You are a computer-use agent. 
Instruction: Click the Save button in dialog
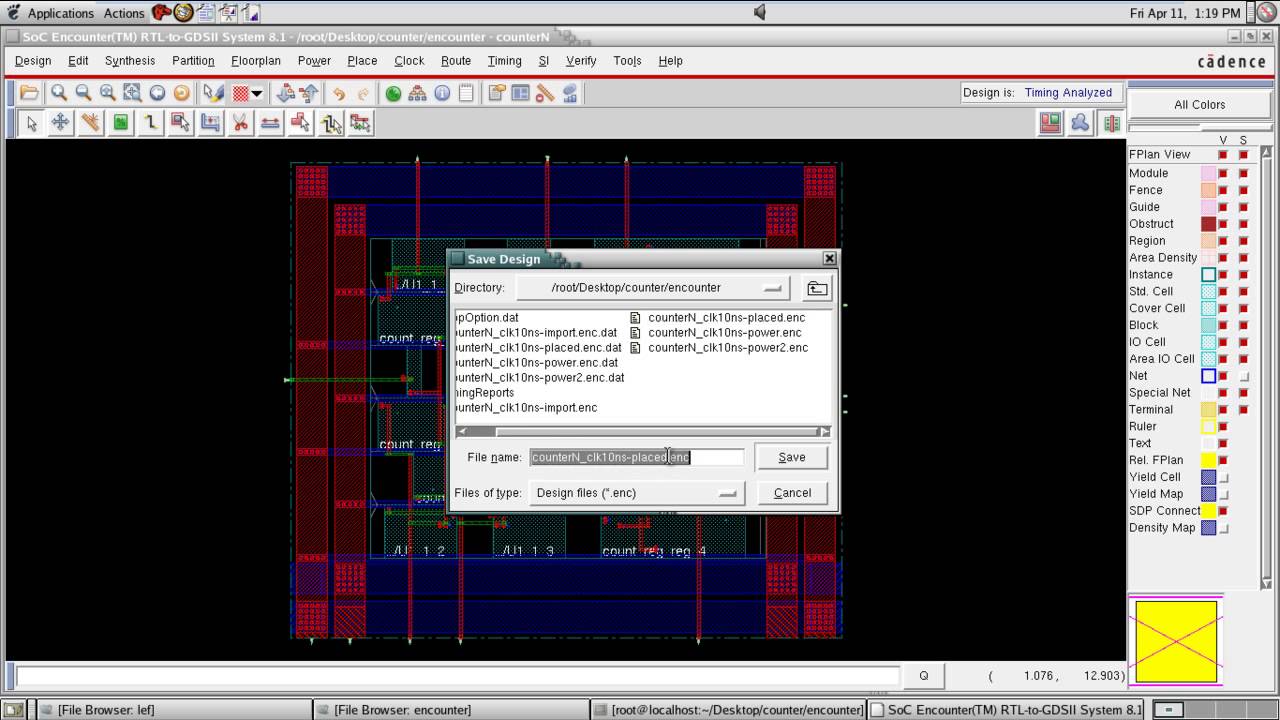coord(792,457)
